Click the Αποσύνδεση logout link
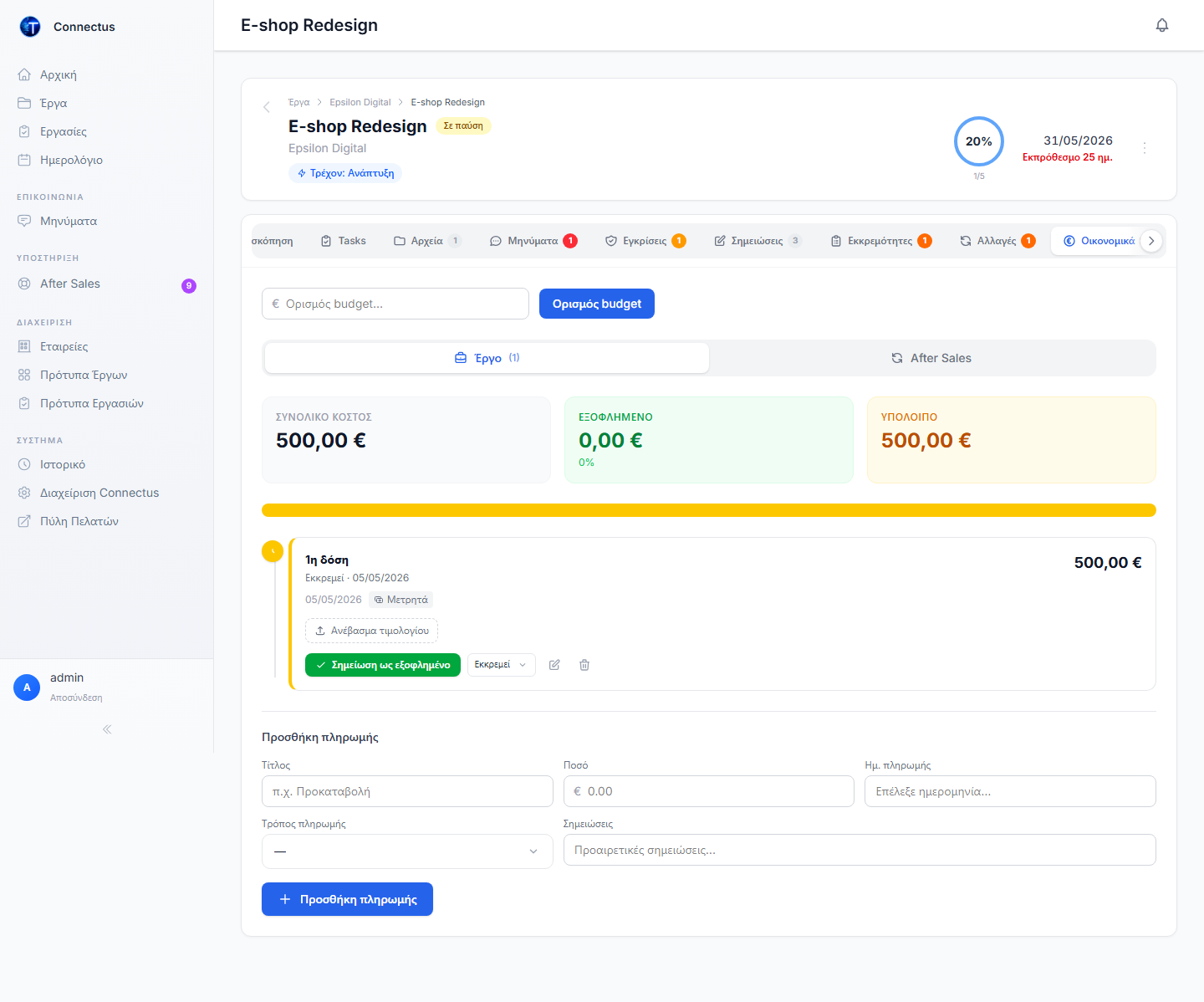1204x1002 pixels. (76, 698)
